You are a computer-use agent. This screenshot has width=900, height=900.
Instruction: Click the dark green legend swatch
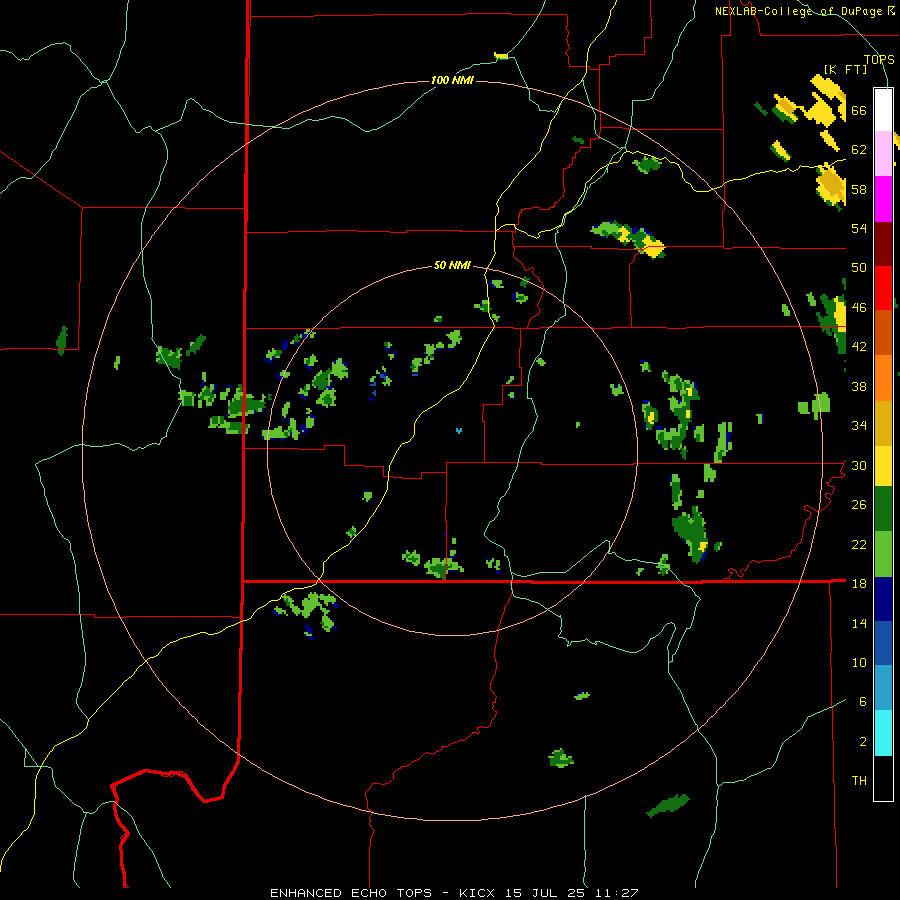coord(883,509)
